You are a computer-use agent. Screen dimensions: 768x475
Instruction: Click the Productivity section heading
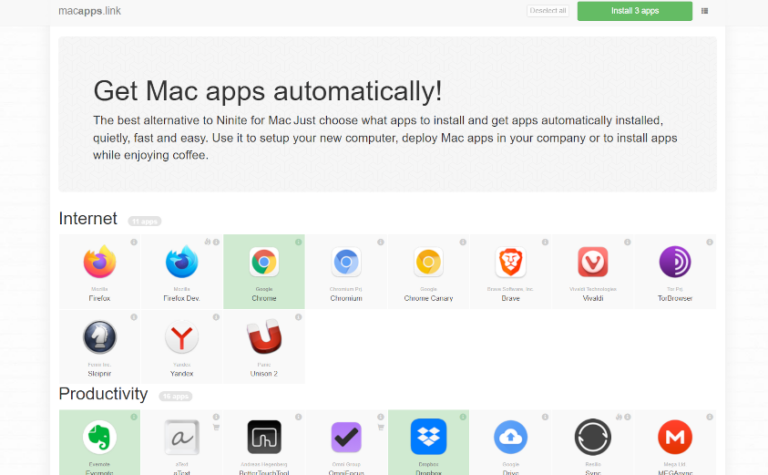point(103,394)
